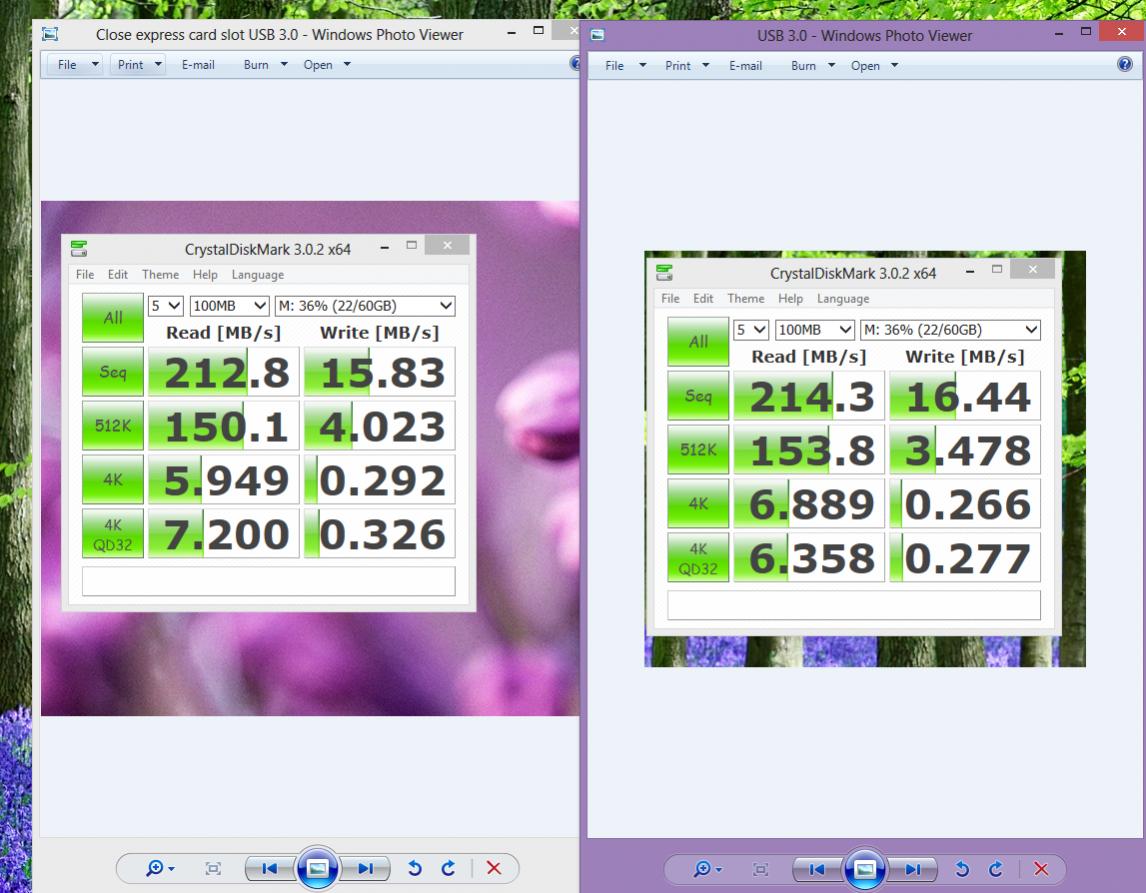The image size is (1146, 893).
Task: Click 4K button in left CrystalDiskMark
Action: (113, 479)
